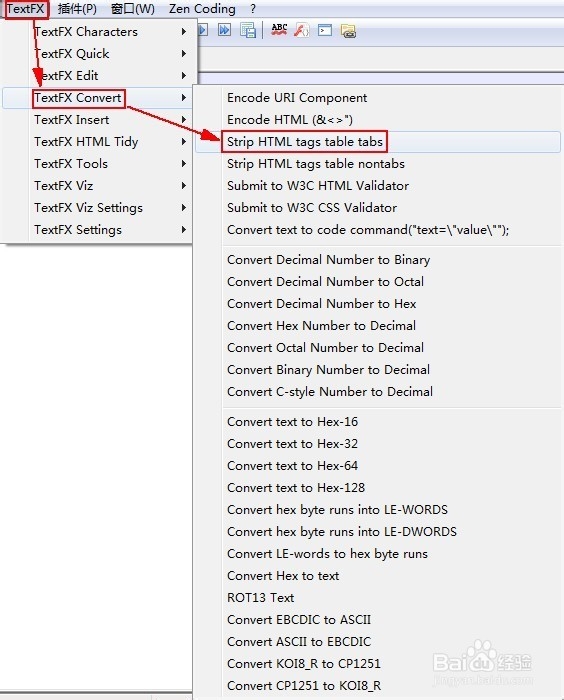Click the save recorded macro icon
Viewport: 564px width, 700px height.
point(248,30)
